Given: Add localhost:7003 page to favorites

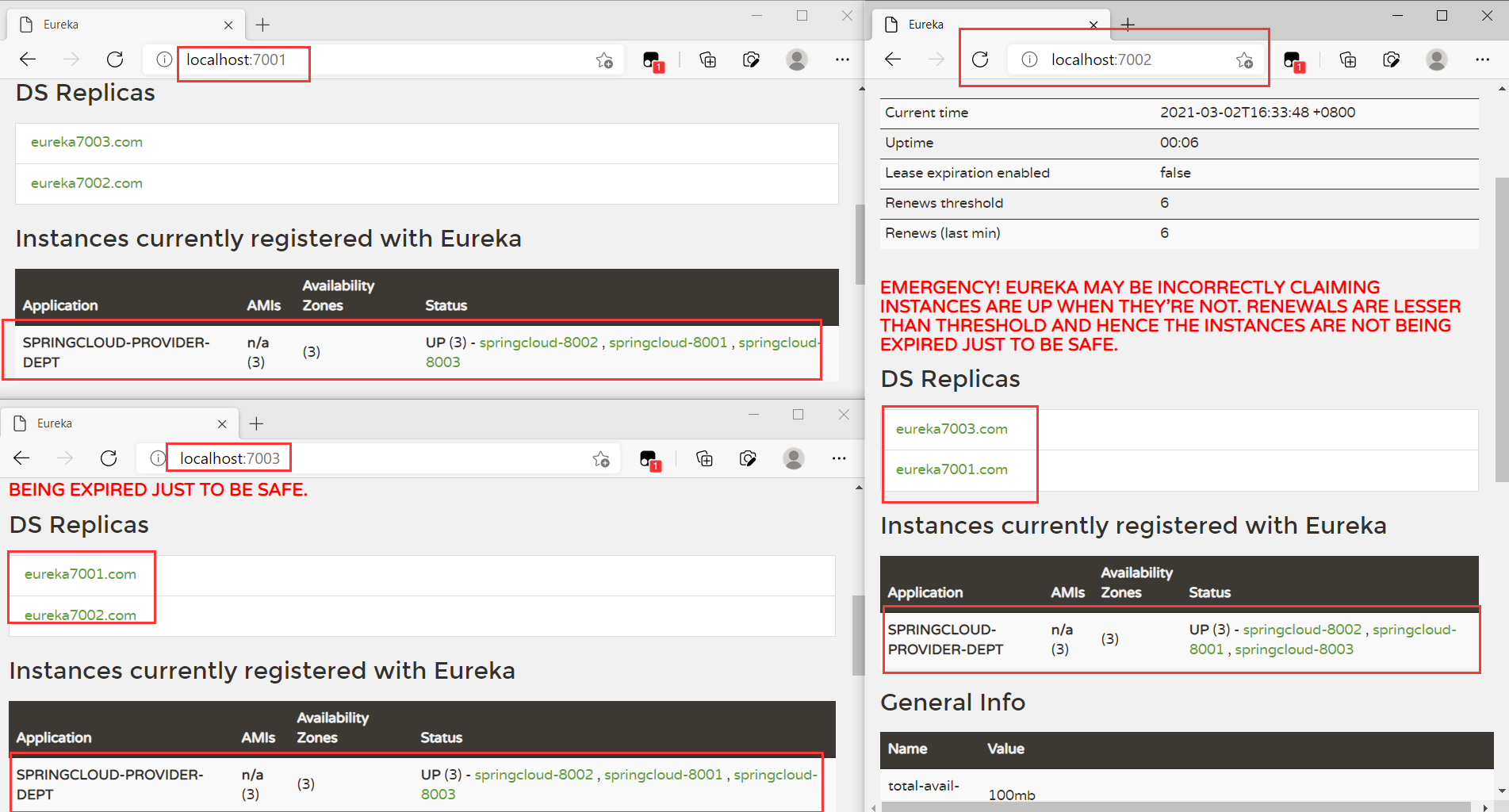Looking at the screenshot, I should (x=601, y=459).
